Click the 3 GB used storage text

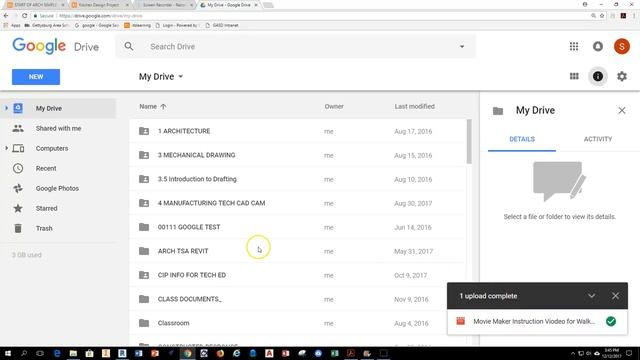[x=27, y=255]
